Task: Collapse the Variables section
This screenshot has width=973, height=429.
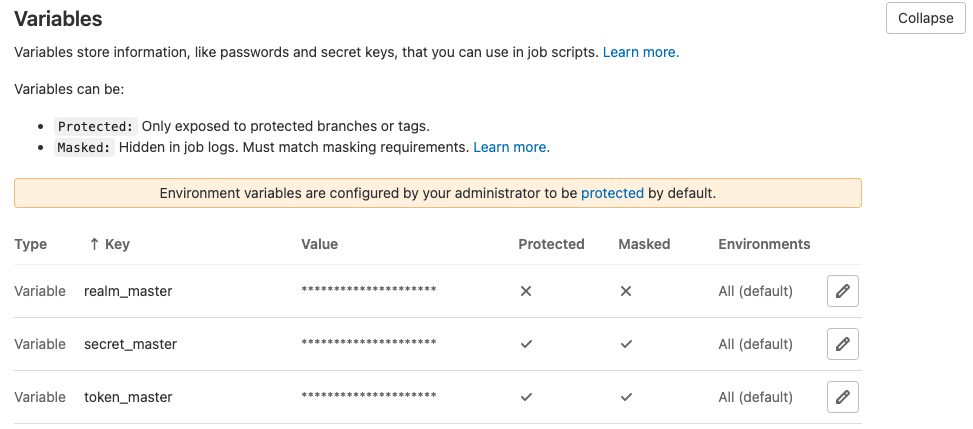Action: click(x=925, y=18)
